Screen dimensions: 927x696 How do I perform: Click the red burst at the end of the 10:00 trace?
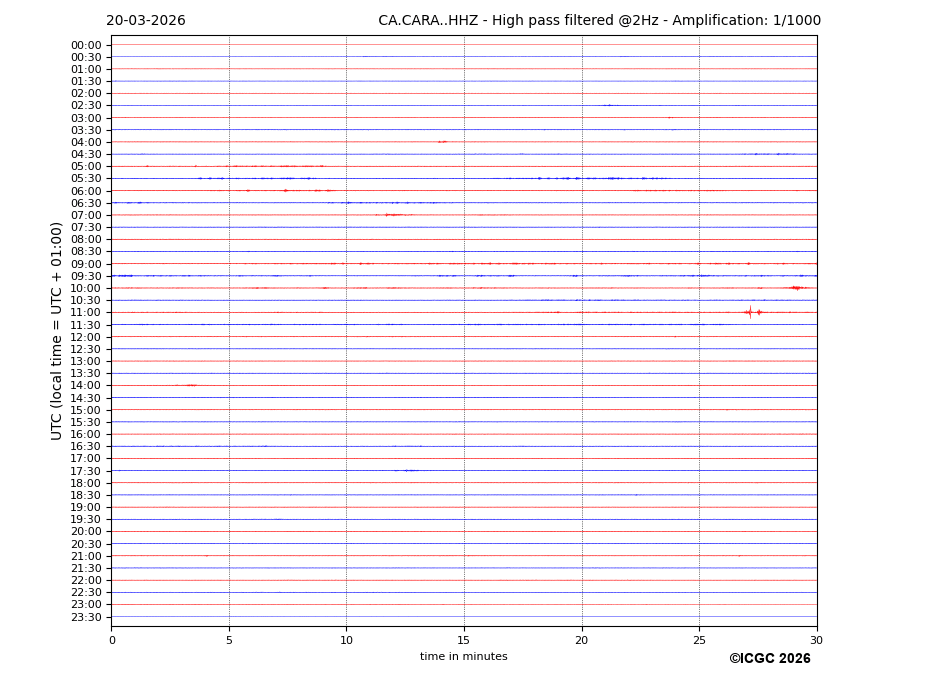pos(796,288)
